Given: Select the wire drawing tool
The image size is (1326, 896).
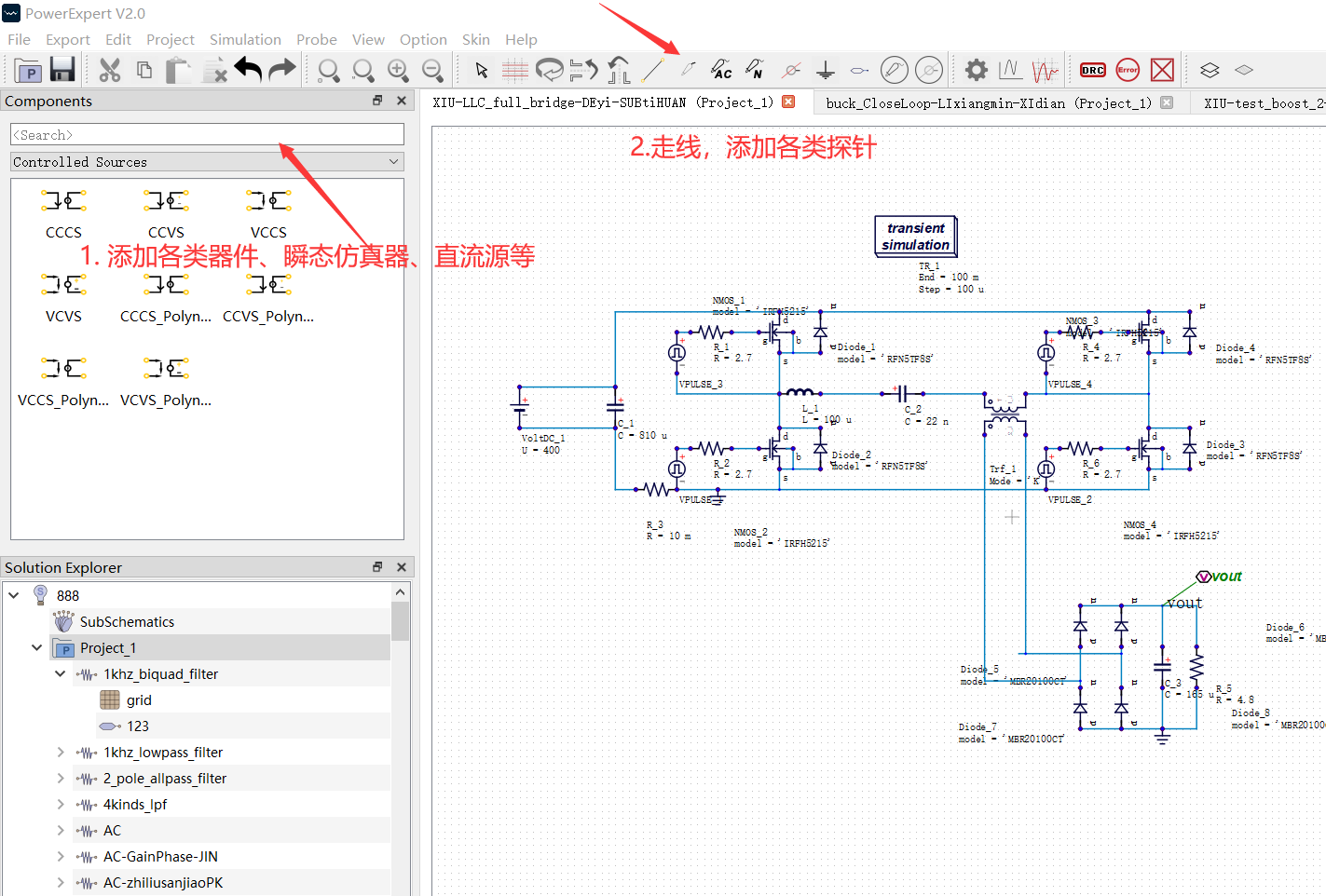Looking at the screenshot, I should click(x=652, y=70).
